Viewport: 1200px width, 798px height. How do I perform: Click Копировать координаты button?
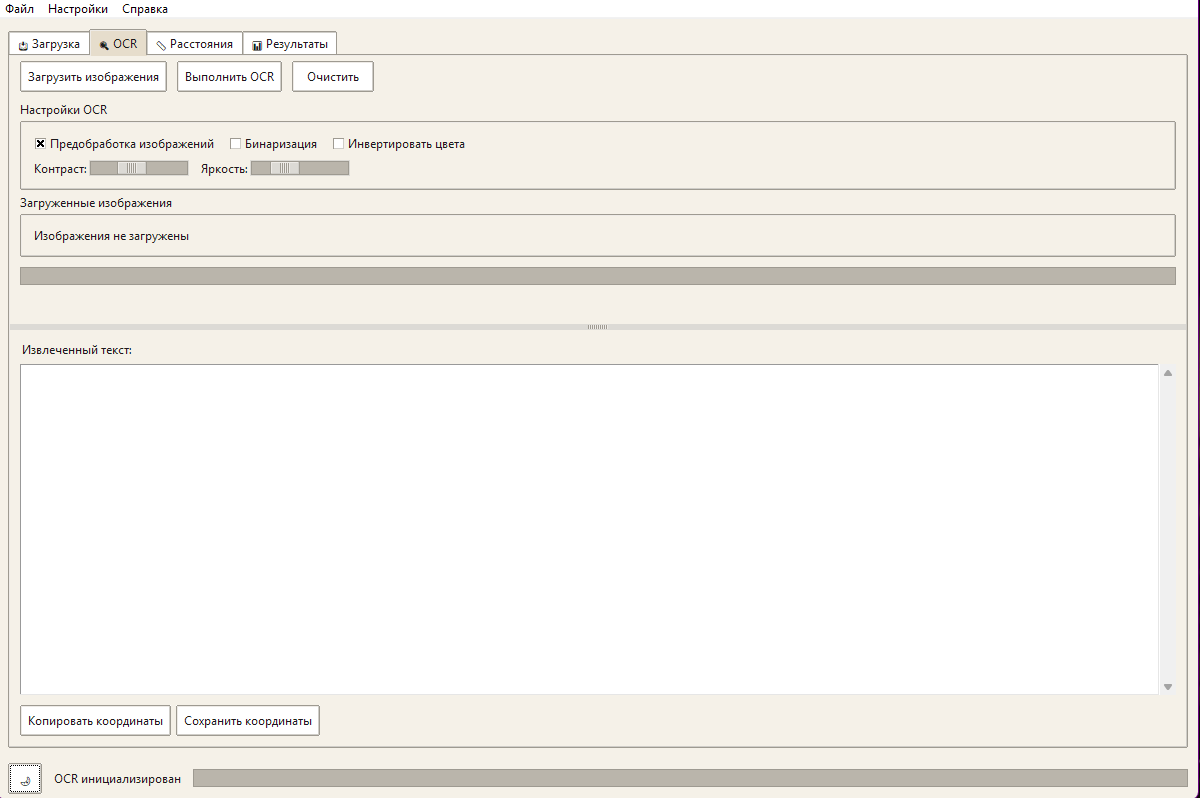click(96, 721)
